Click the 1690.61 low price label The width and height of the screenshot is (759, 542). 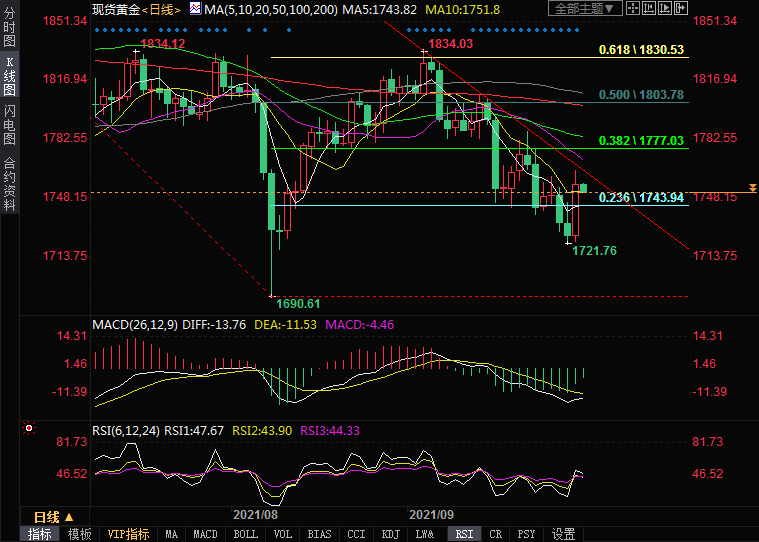[297, 303]
